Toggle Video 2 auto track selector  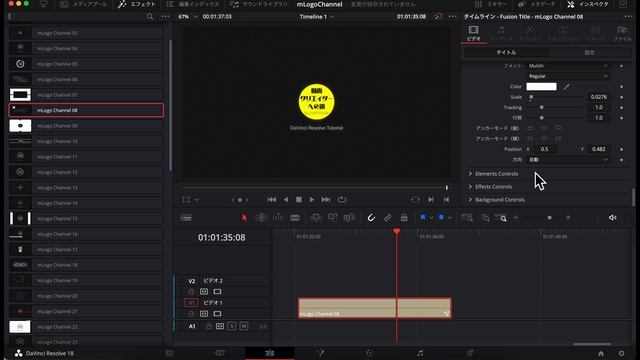click(204, 291)
